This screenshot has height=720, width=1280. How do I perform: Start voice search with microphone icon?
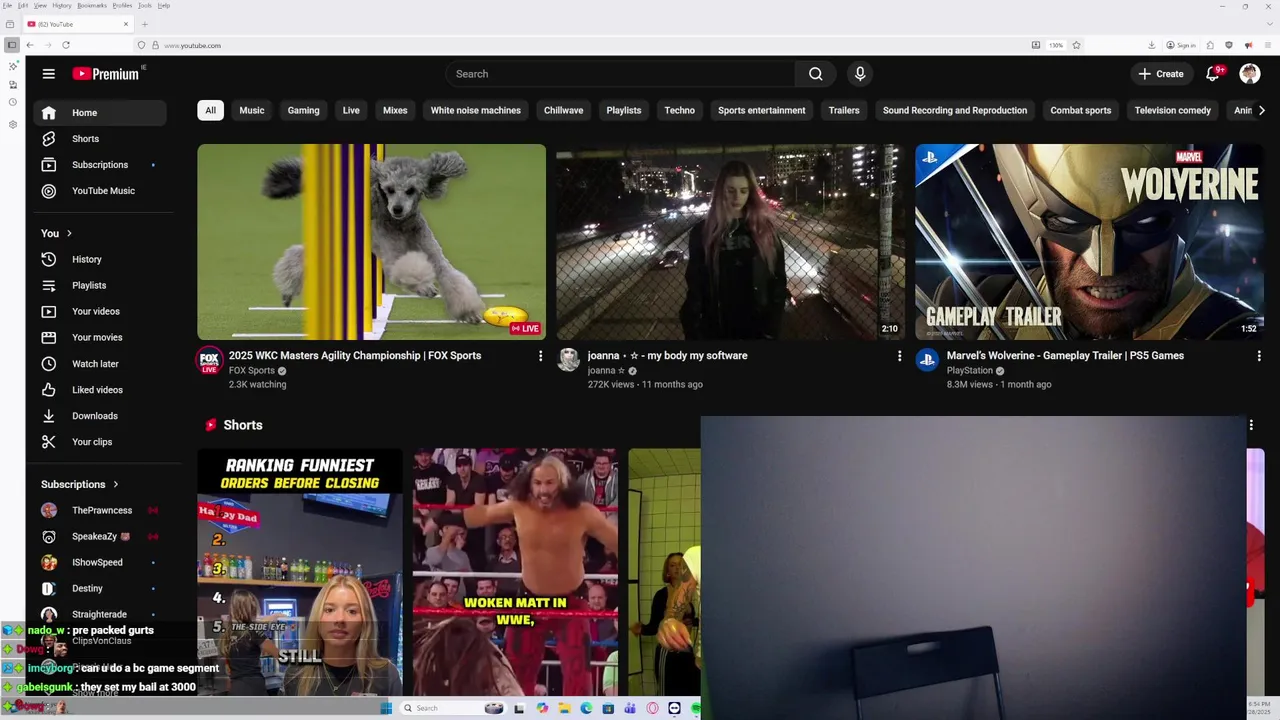pos(860,74)
